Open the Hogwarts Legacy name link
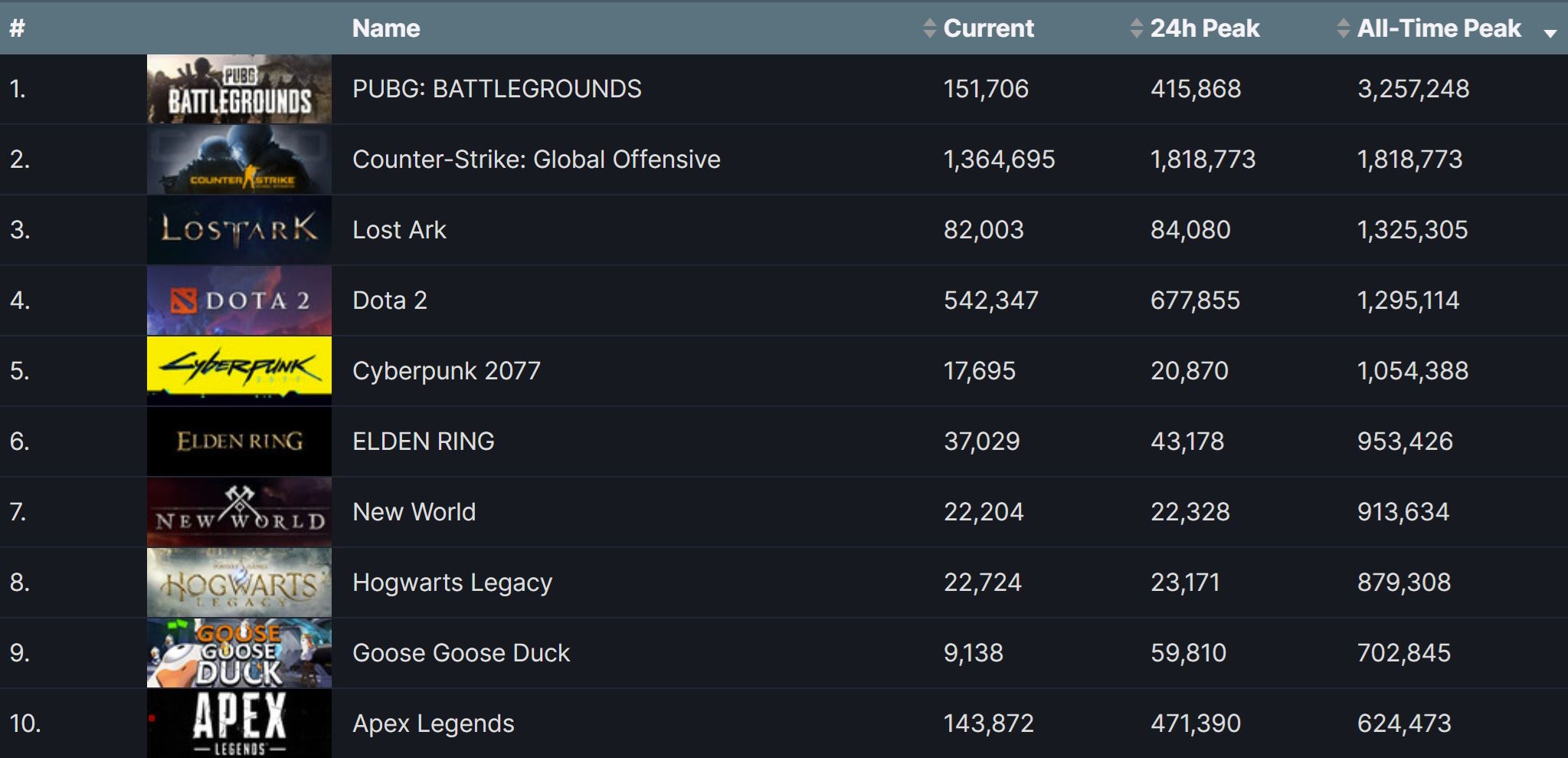Screen dimensions: 1568x758 click(452, 582)
